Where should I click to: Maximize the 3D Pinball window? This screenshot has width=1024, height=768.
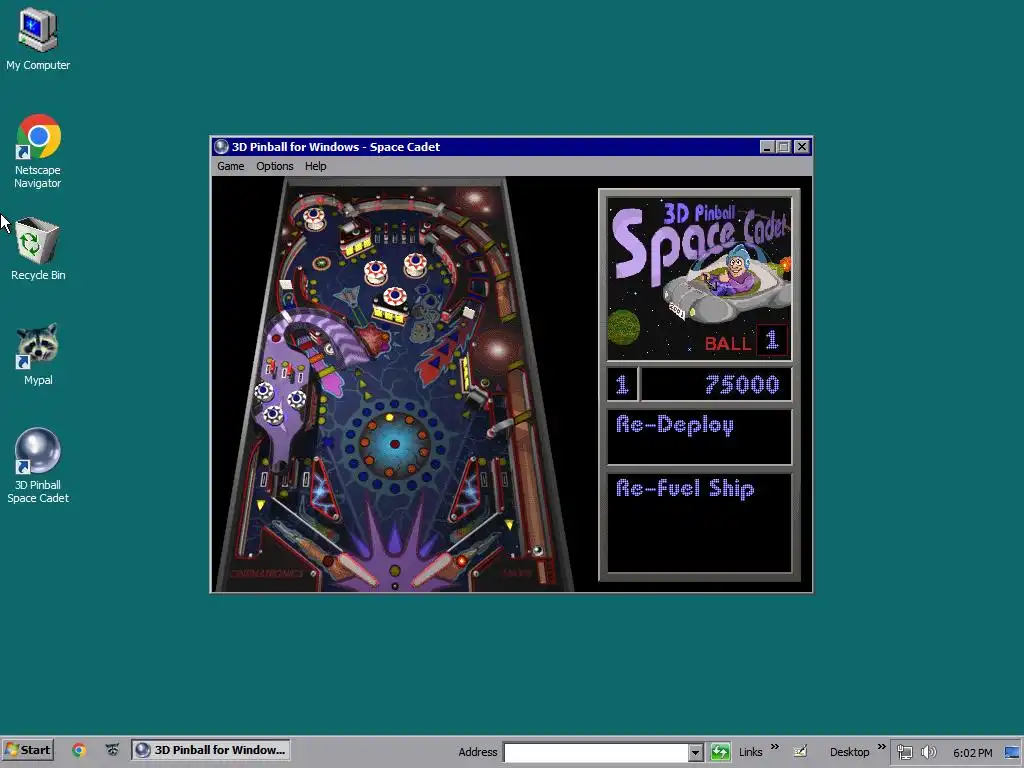tap(784, 147)
